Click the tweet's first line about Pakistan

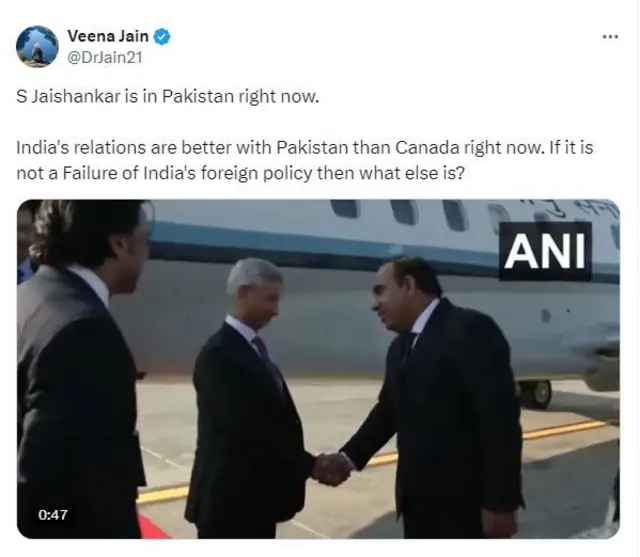167,97
